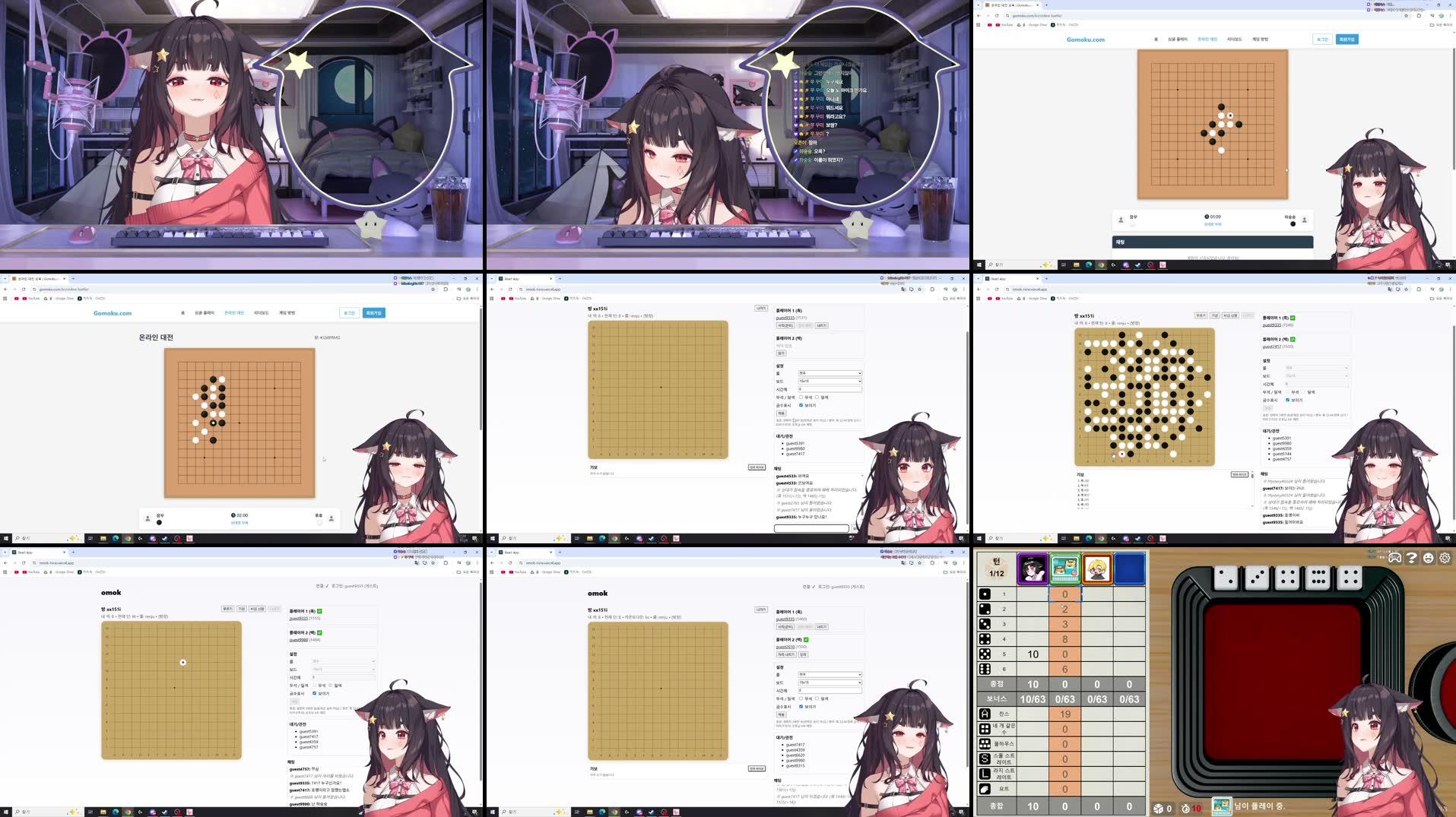Click the camera icon in the dice game toolbar
1456x817 pixels.
click(1394, 558)
